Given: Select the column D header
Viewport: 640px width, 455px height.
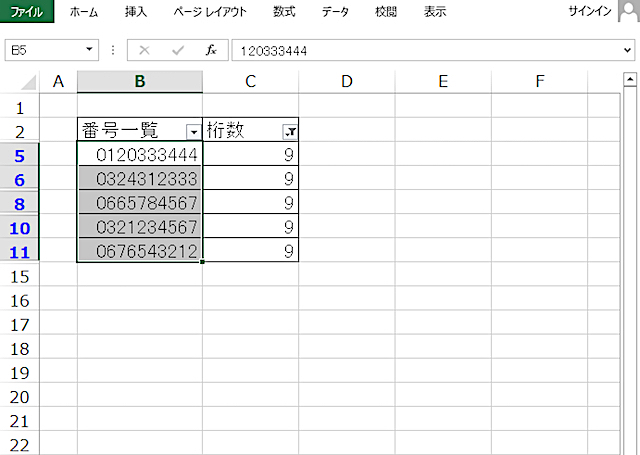Looking at the screenshot, I should 346,82.
